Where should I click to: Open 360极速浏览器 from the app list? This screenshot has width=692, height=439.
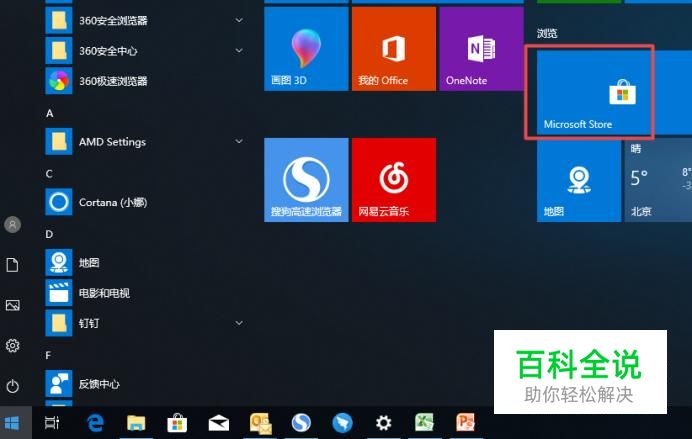(146, 81)
